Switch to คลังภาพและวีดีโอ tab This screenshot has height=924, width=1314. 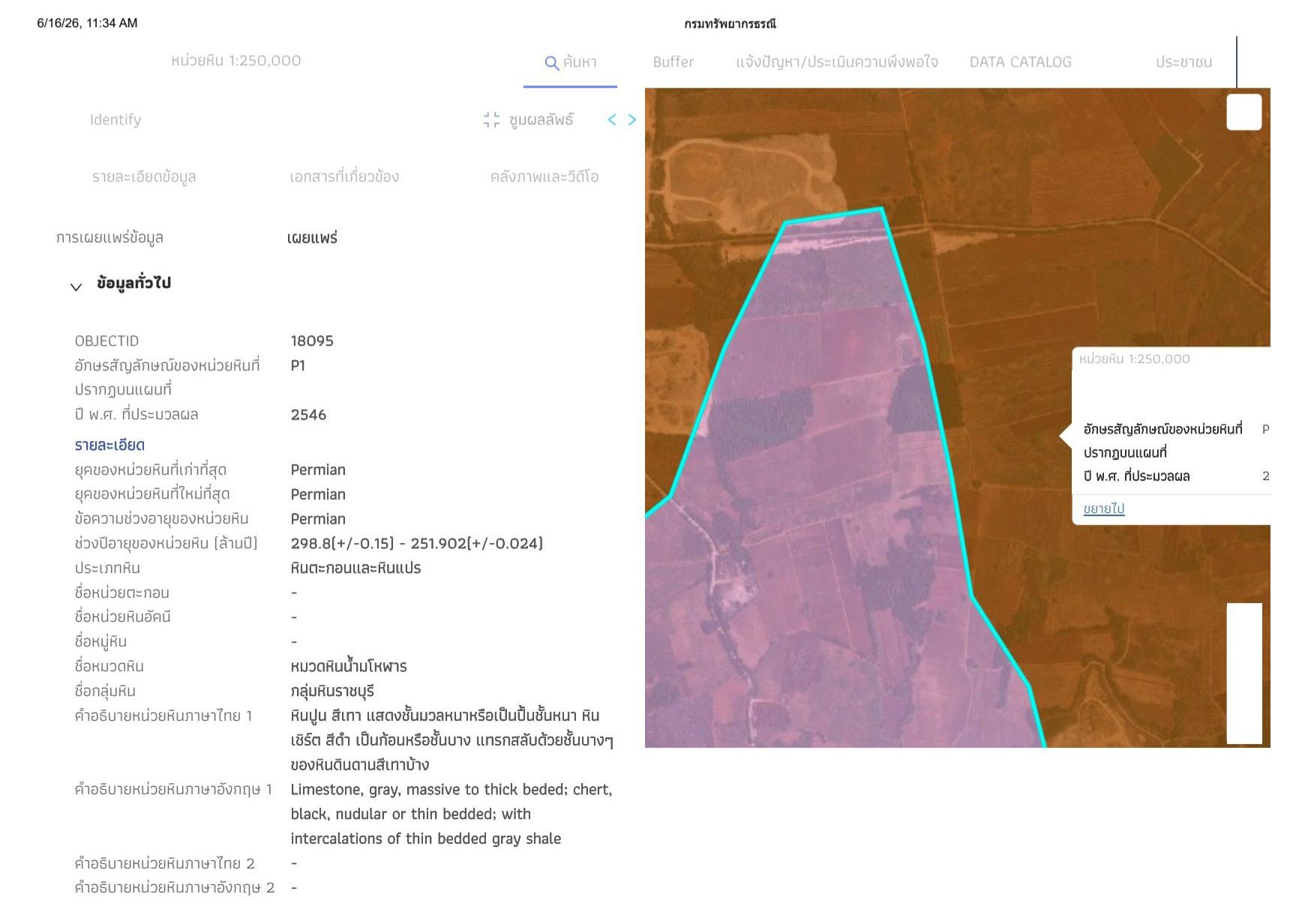(544, 177)
